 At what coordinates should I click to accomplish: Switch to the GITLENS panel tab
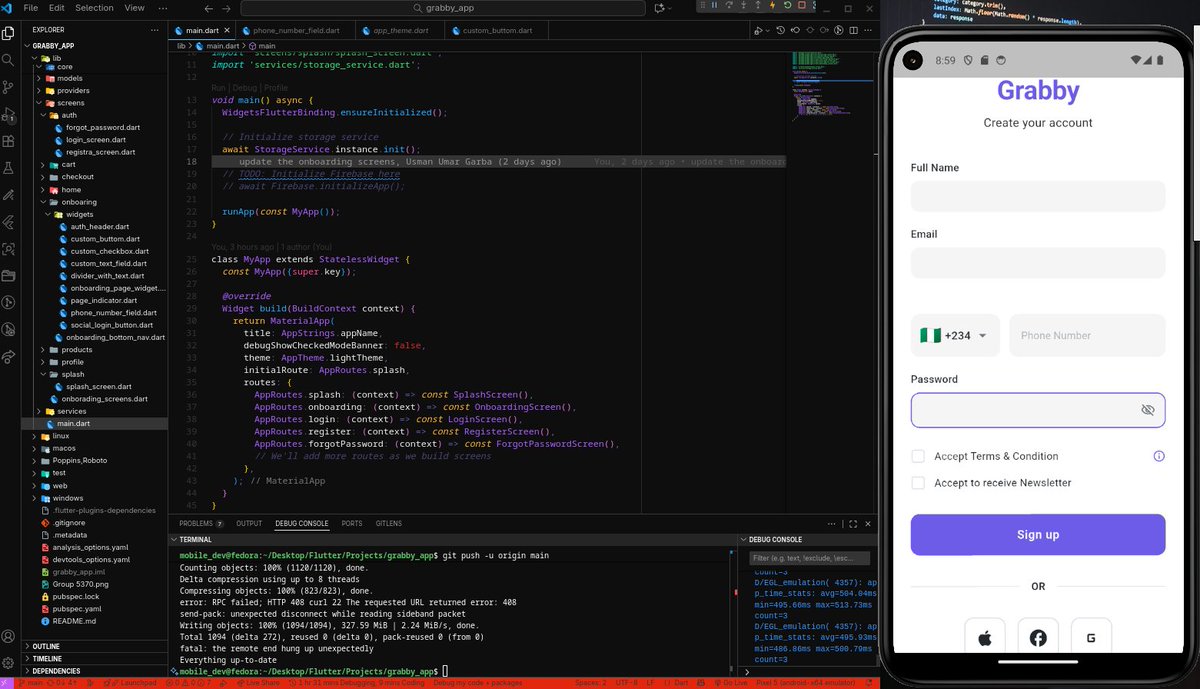point(388,523)
